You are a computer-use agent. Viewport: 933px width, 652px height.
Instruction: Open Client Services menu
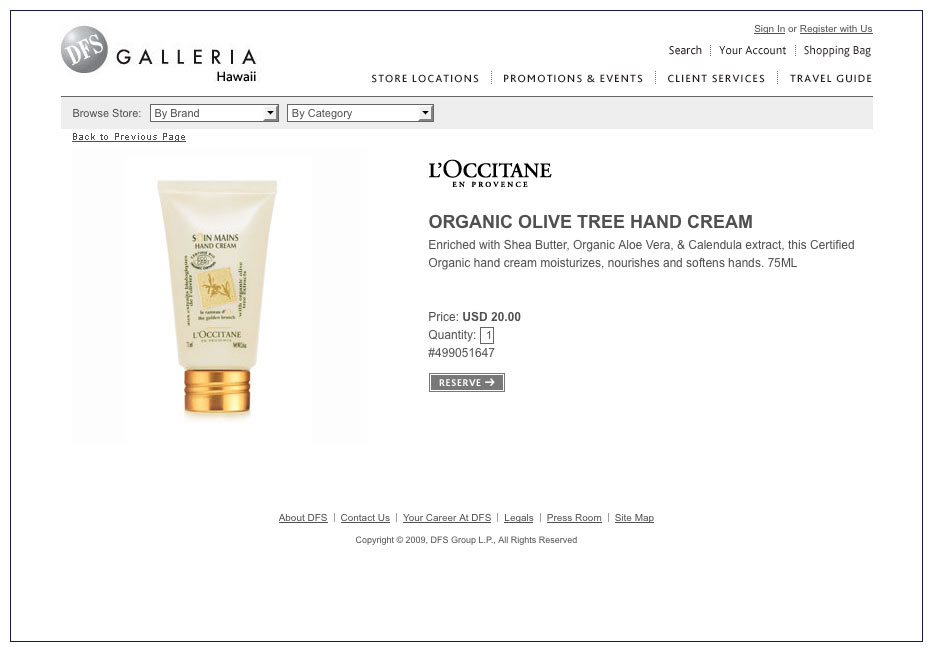tap(716, 79)
